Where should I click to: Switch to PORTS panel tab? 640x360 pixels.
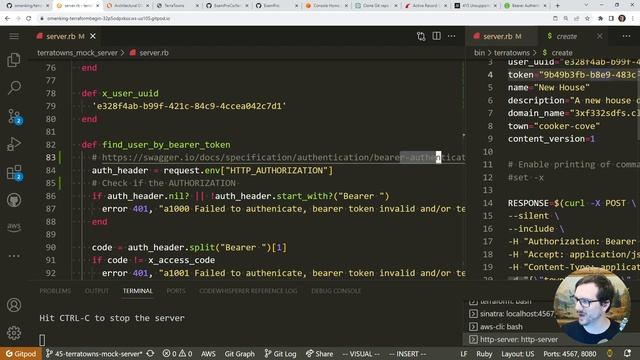[x=176, y=291]
